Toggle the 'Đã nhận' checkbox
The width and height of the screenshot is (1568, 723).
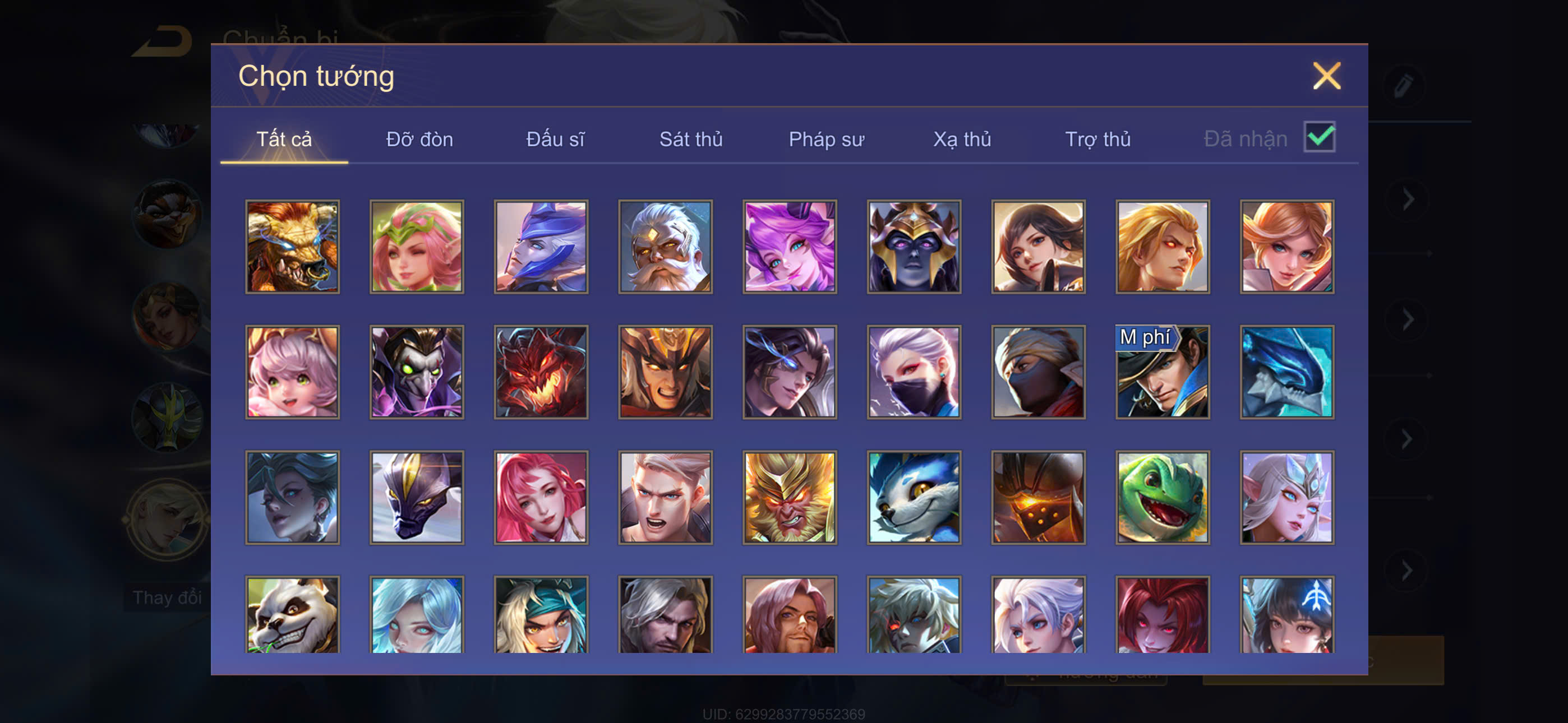pos(1319,137)
